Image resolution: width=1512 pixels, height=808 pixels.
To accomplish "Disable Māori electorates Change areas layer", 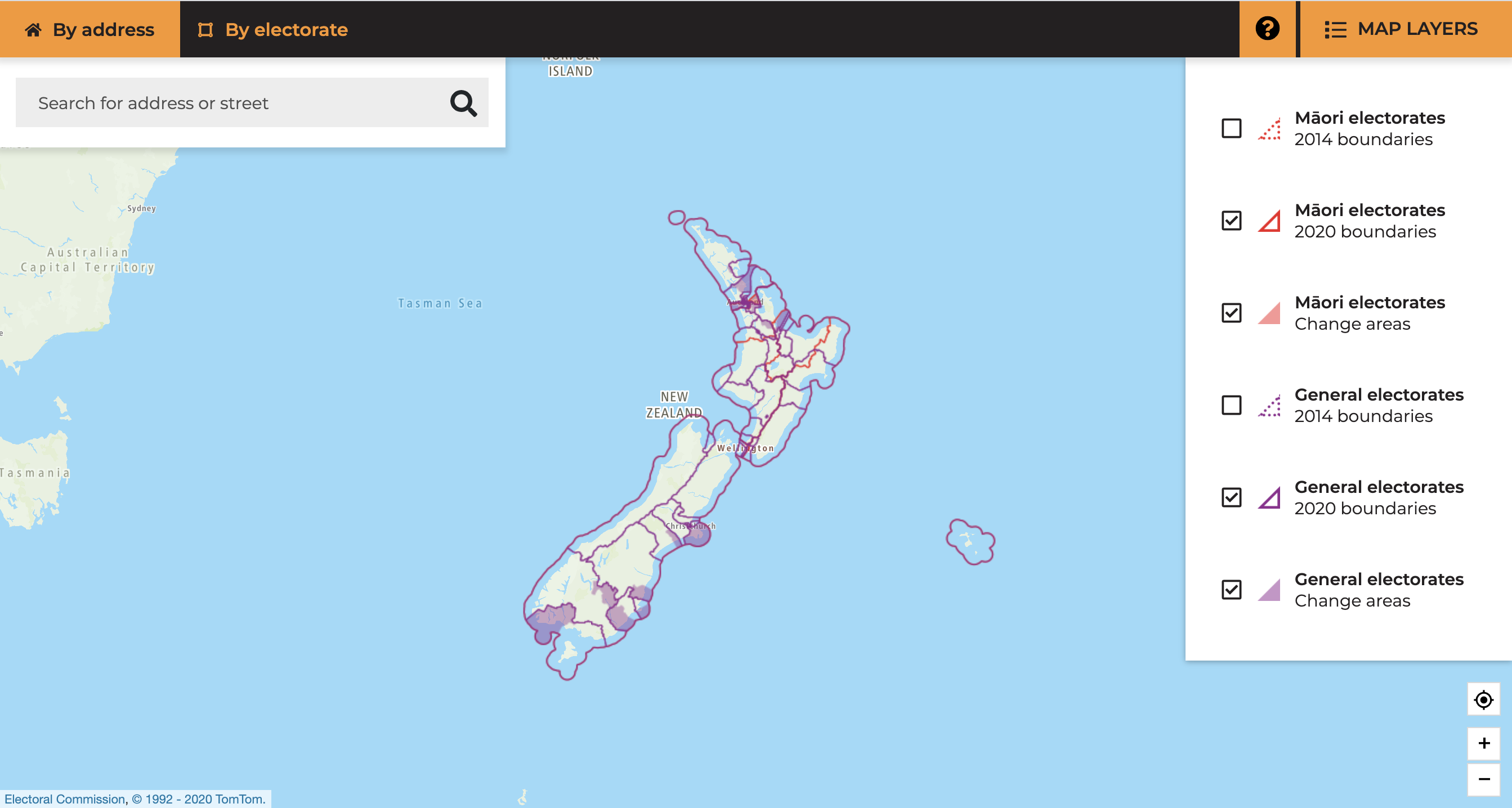I will tap(1231, 313).
